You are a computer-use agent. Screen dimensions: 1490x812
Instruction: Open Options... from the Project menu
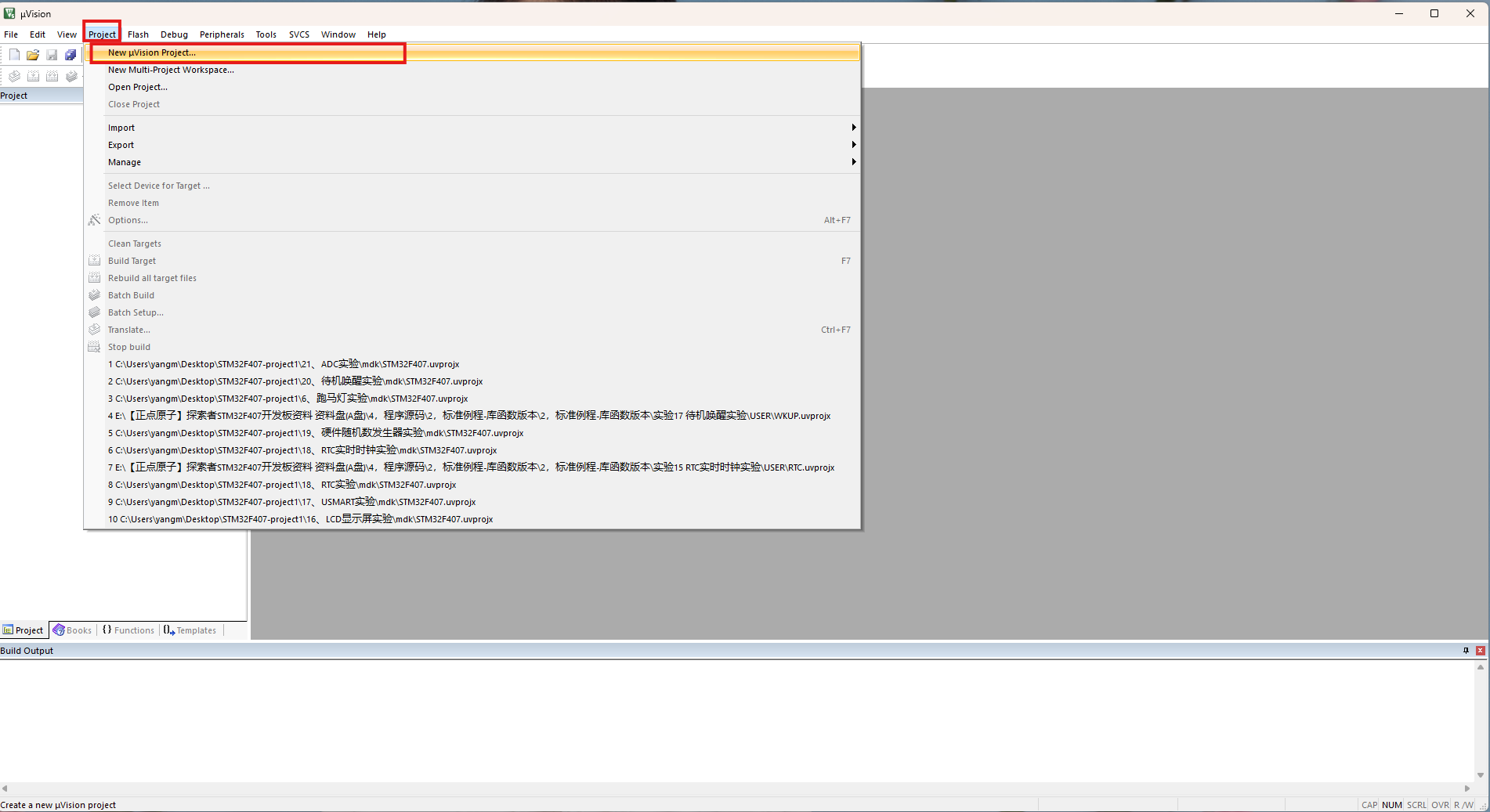click(472, 220)
